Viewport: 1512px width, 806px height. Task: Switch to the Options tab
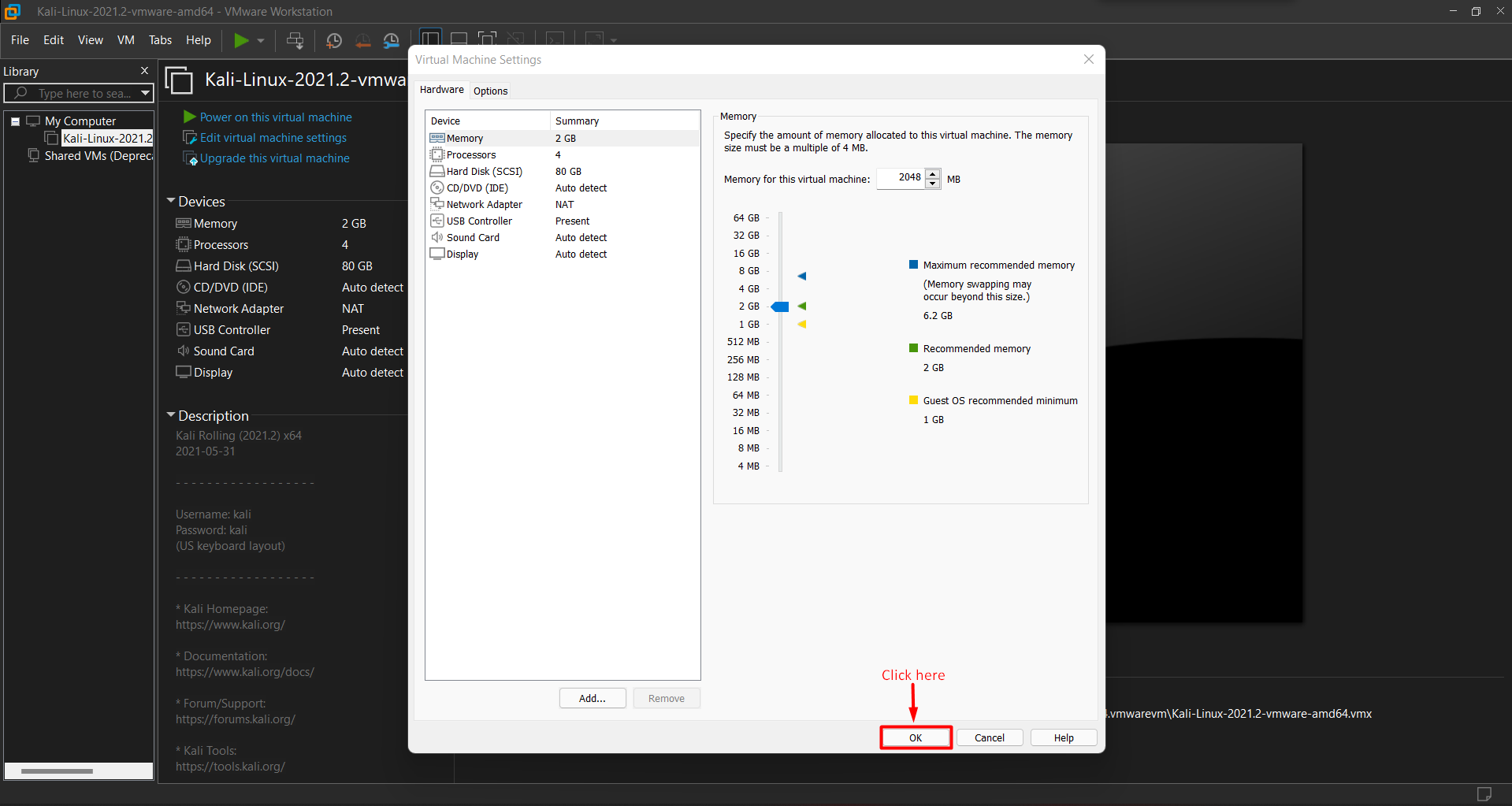[490, 91]
